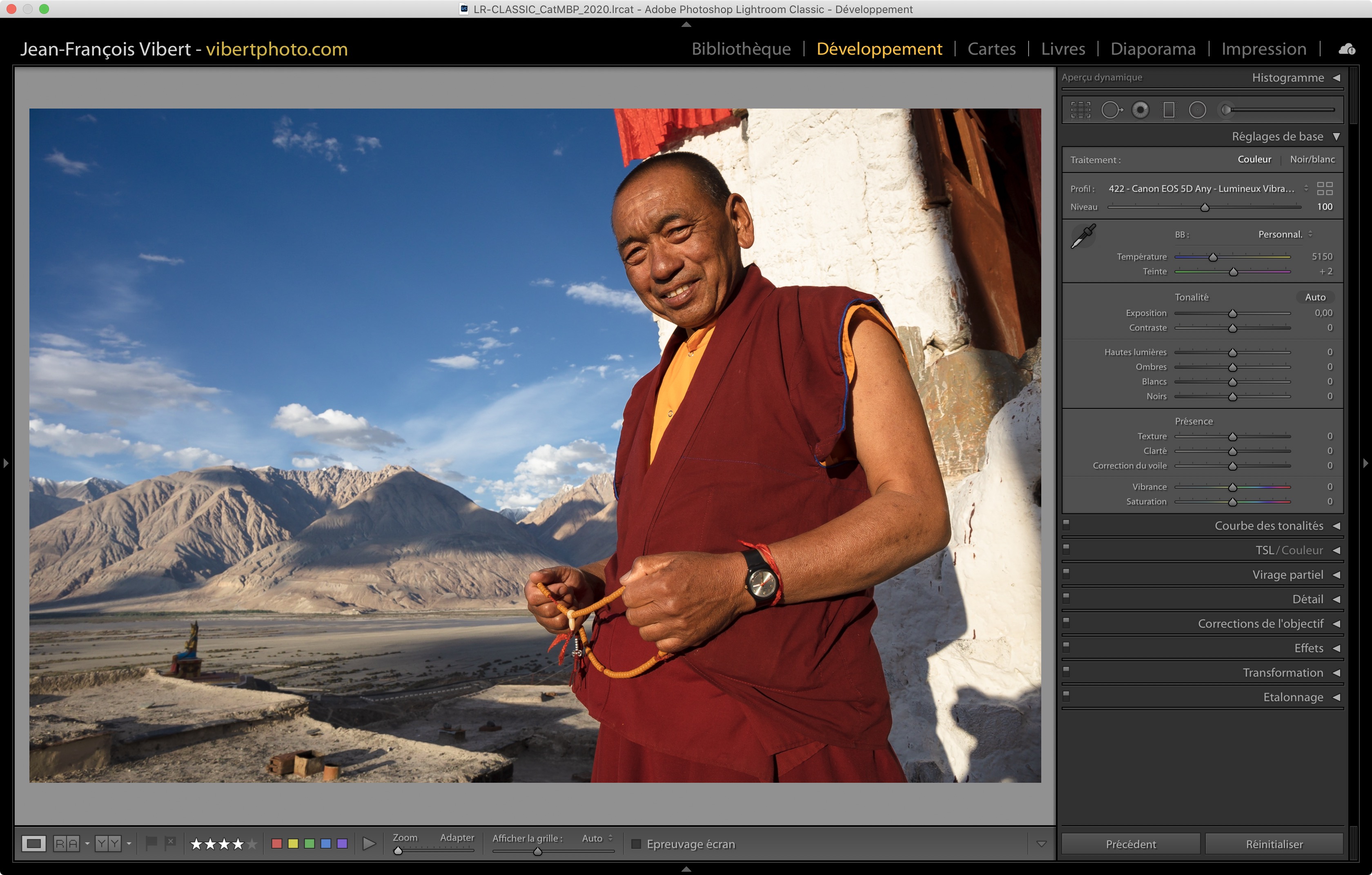Select the Radial Filter tool
The width and height of the screenshot is (1372, 875).
(x=1197, y=110)
